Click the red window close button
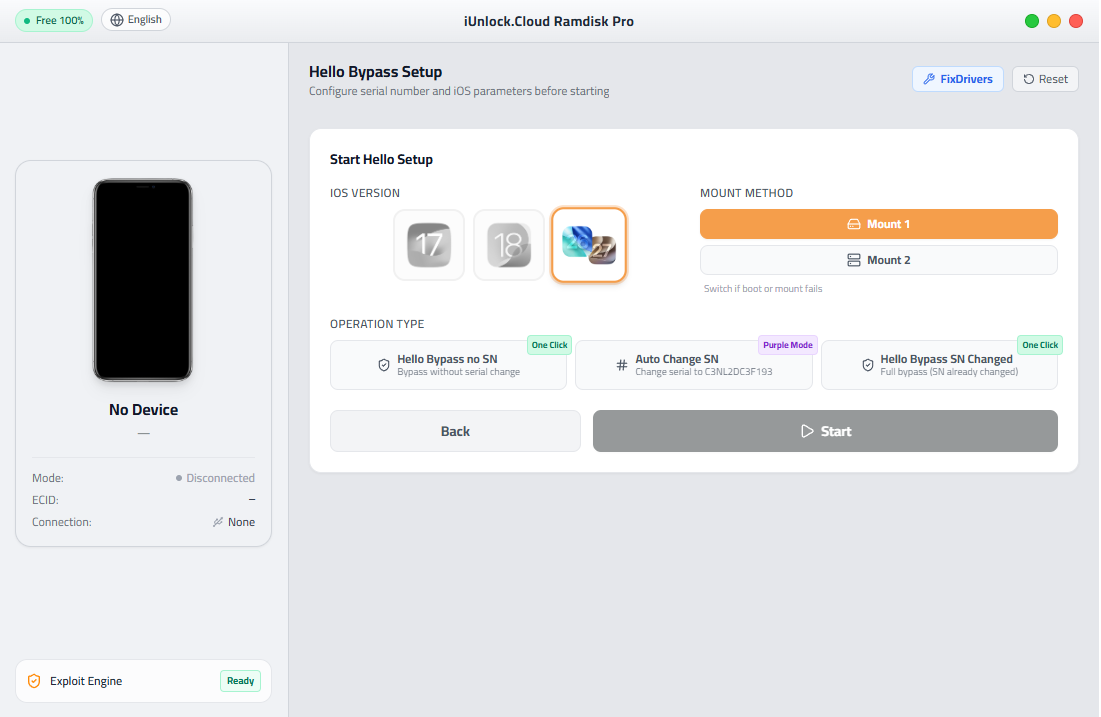 [x=1076, y=21]
